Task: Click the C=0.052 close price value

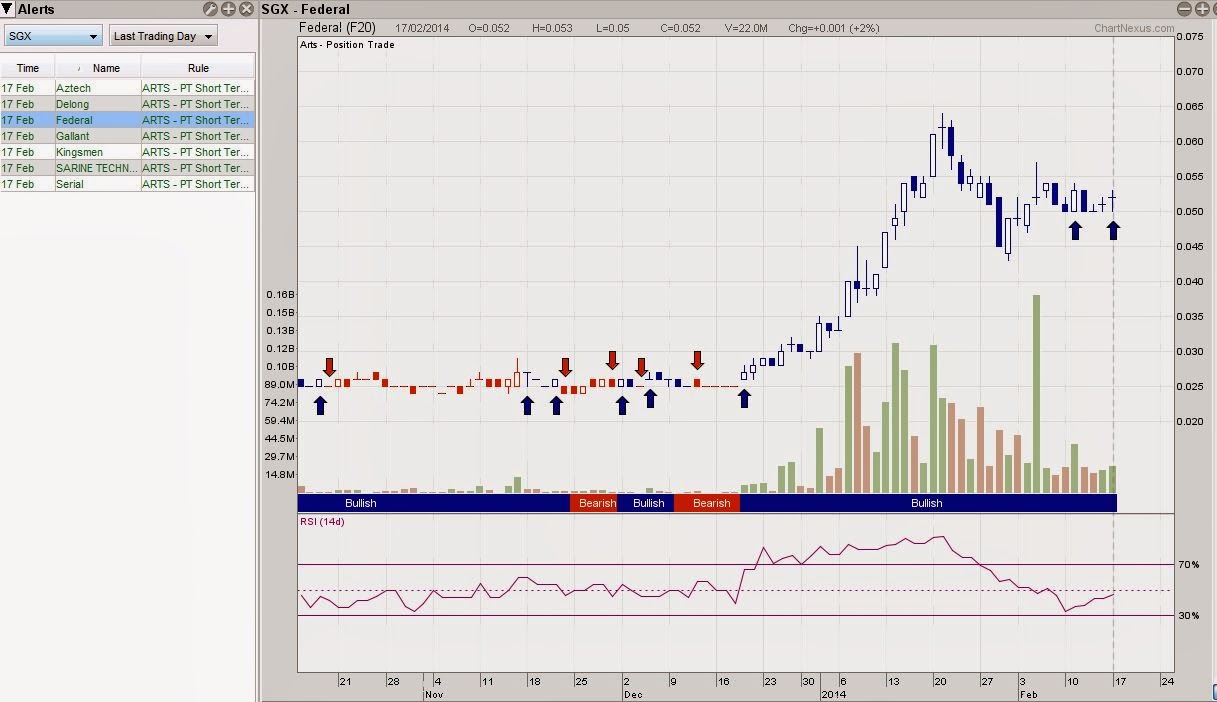Action: pos(680,29)
